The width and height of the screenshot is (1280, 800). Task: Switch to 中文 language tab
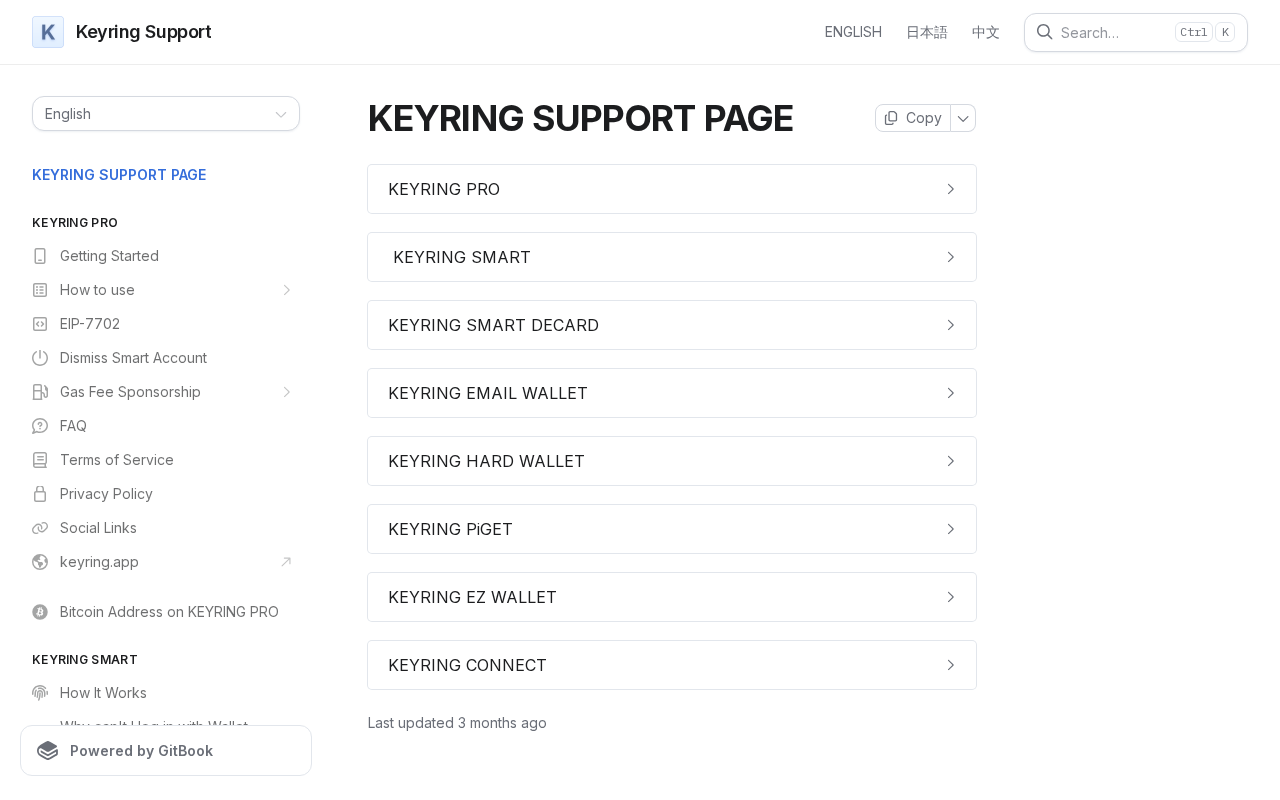tap(986, 32)
